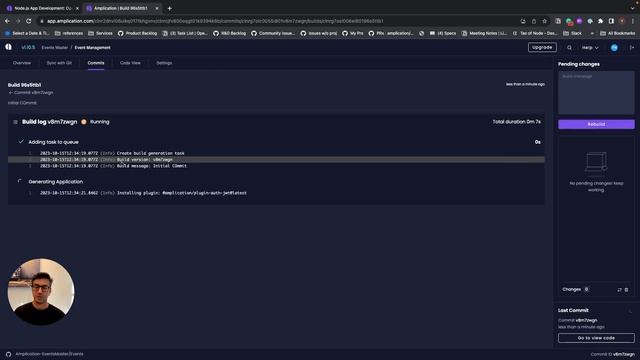Switch to the Code View tab
This screenshot has width=640, height=360.
pos(130,63)
